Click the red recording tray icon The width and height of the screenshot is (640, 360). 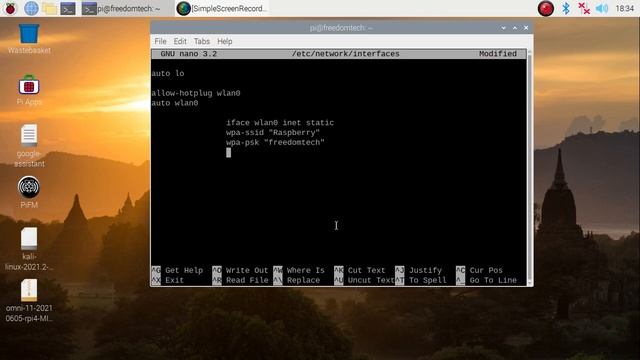tap(545, 8)
